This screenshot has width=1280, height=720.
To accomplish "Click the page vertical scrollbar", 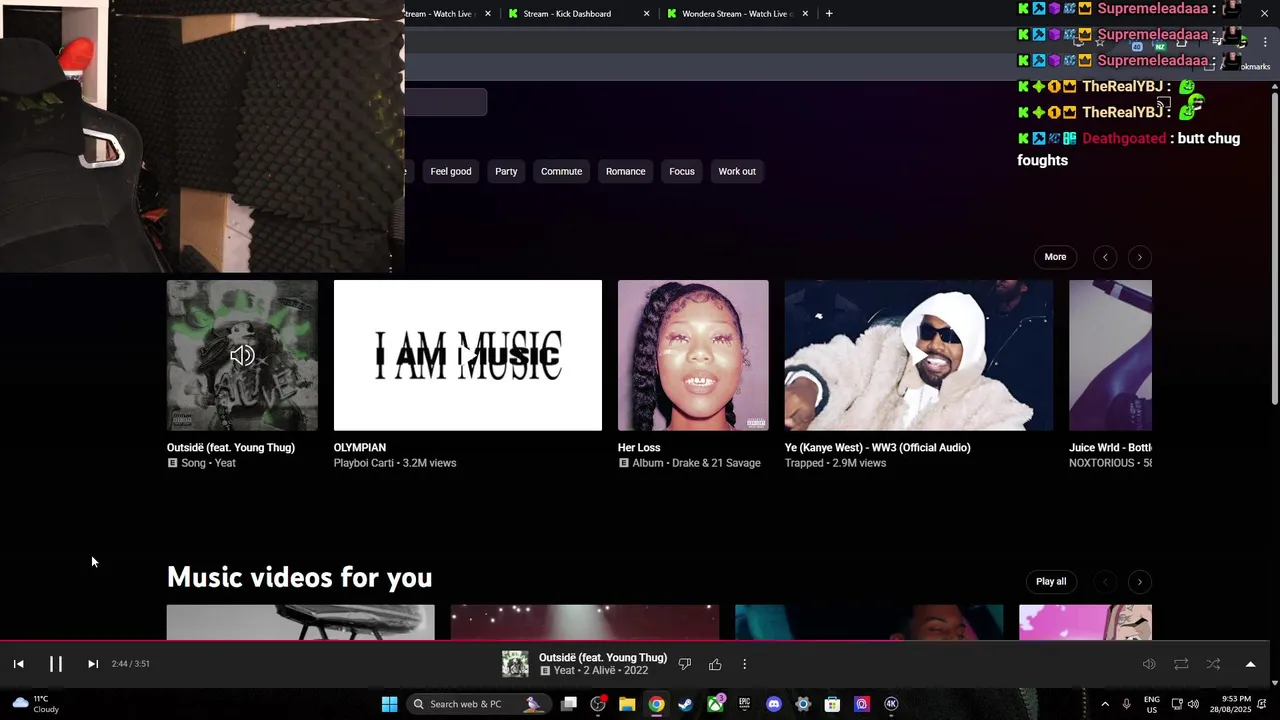I will [x=1275, y=250].
